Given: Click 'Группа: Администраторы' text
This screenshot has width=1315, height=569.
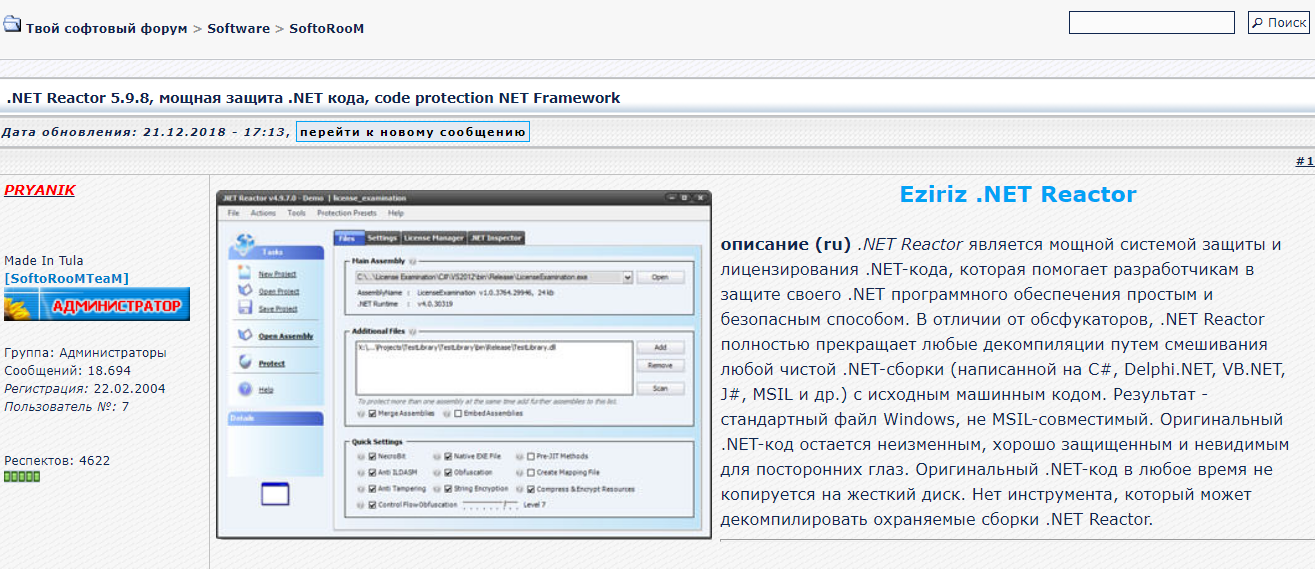Looking at the screenshot, I should tap(85, 353).
